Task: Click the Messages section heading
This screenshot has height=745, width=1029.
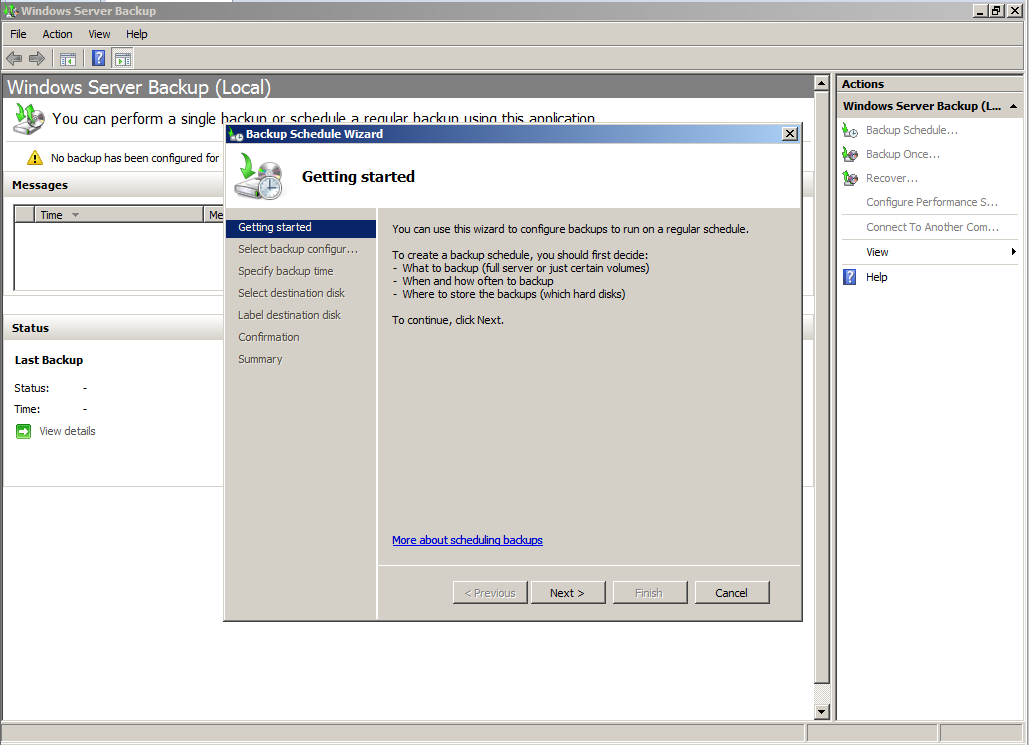Action: click(40, 186)
